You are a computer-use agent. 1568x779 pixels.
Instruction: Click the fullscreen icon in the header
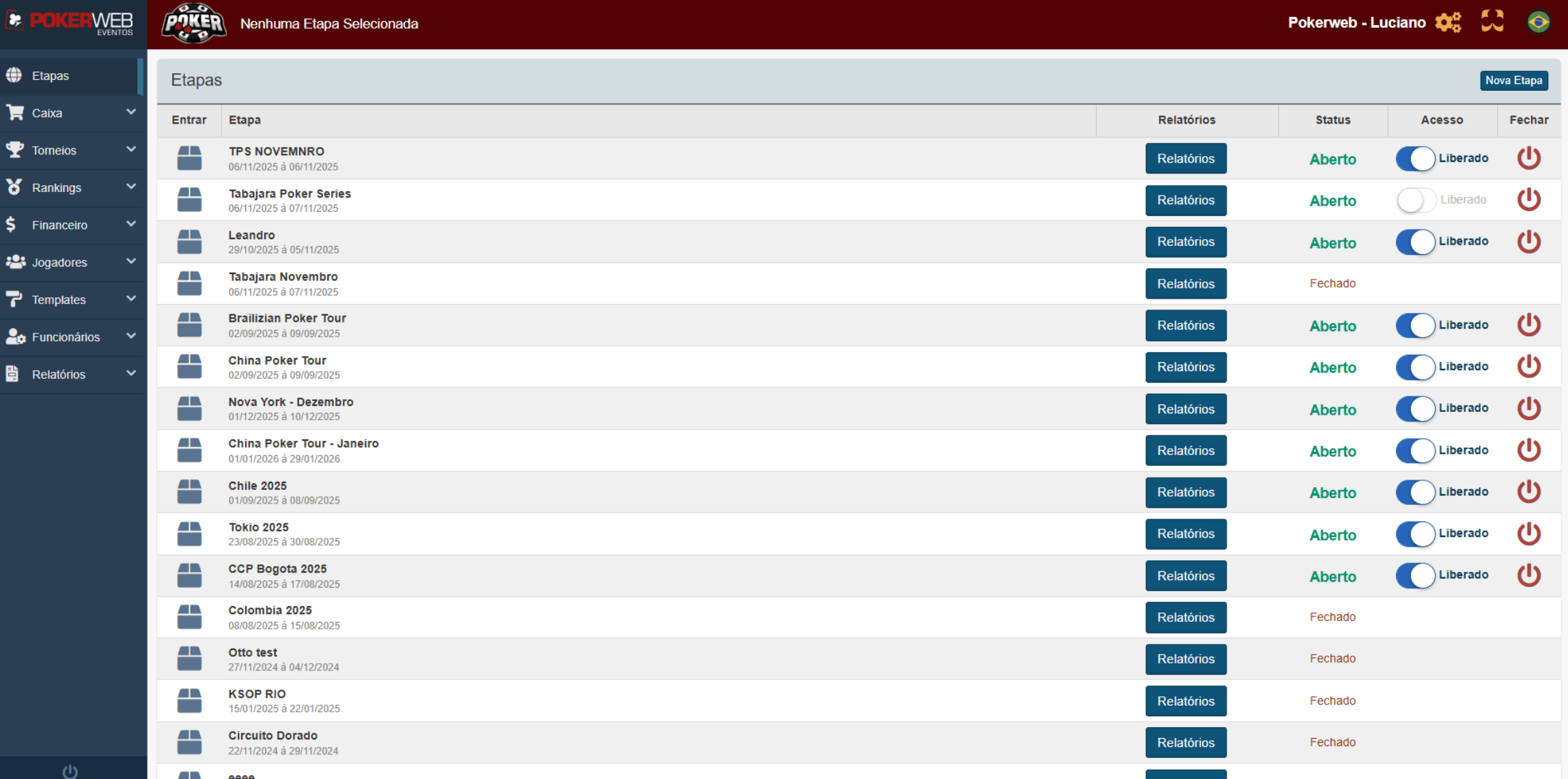tap(1492, 21)
